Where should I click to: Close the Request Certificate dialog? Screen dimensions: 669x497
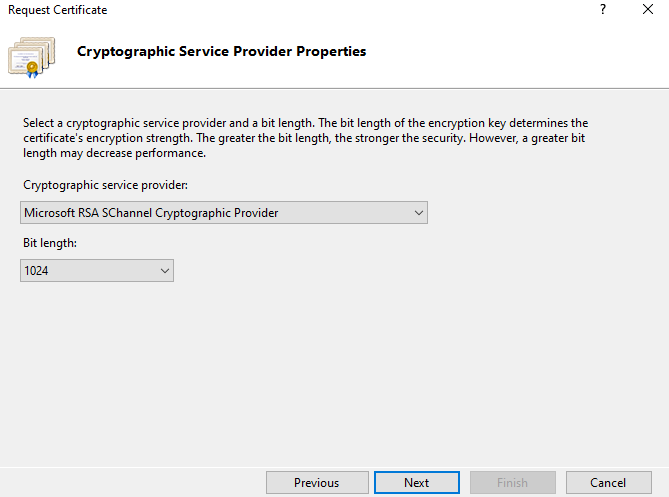coord(647,10)
